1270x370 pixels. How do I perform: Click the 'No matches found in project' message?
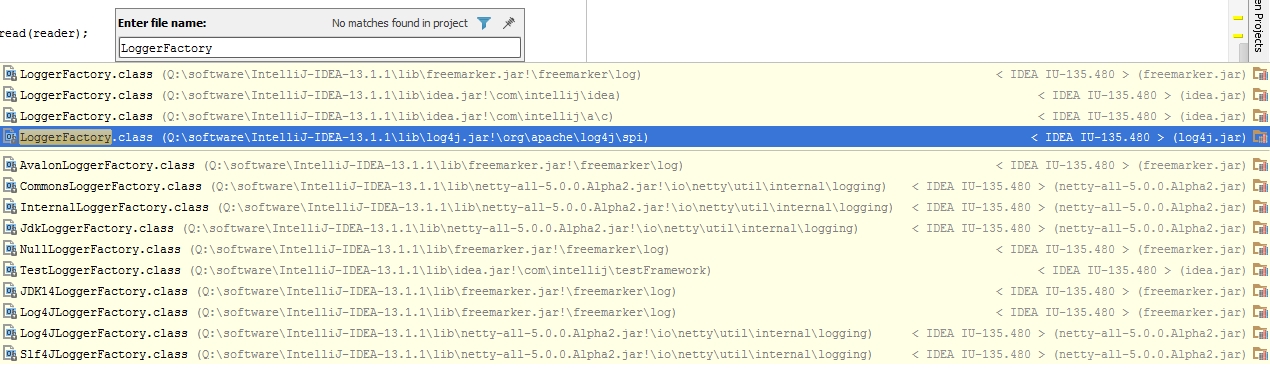(400, 23)
